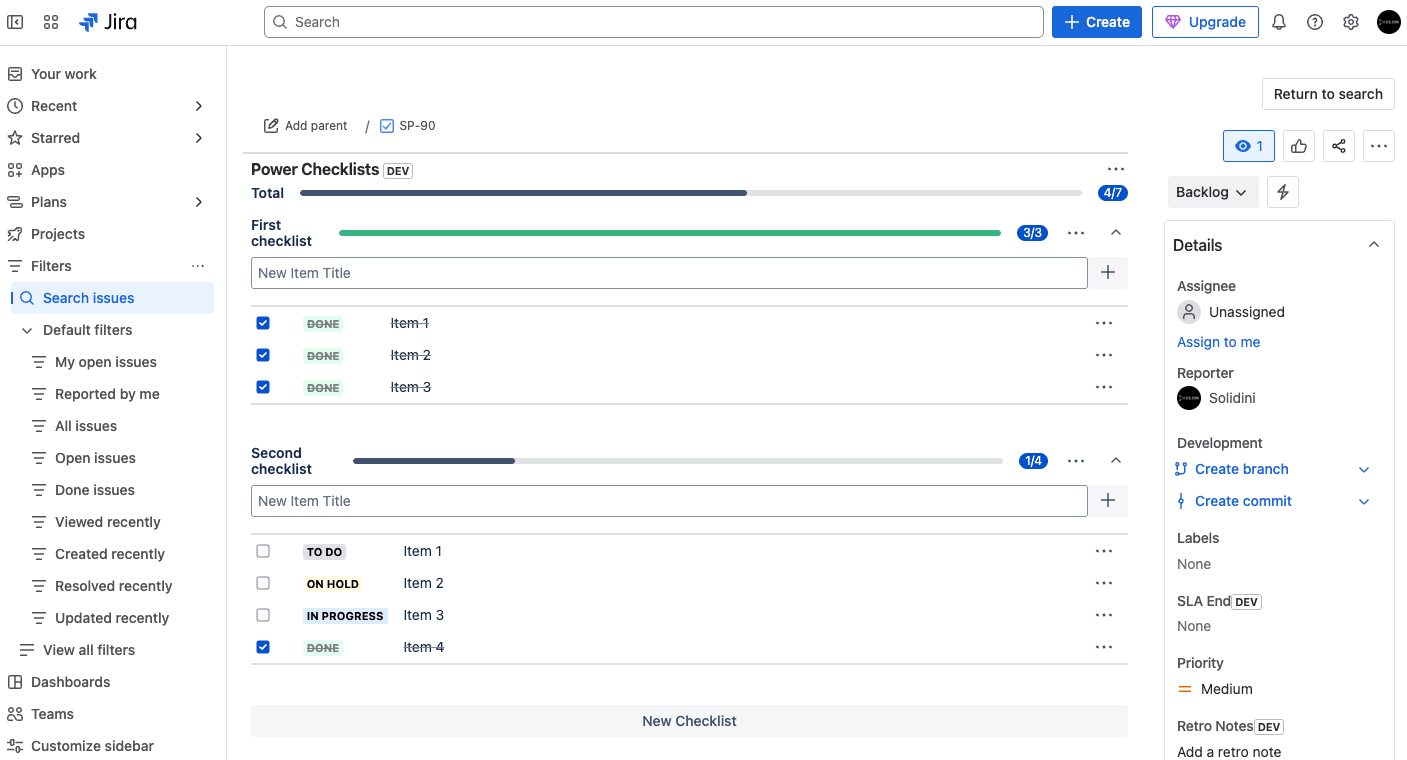Click the Second checklist progress bar
Viewport: 1407px width, 760px height.
[x=677, y=461]
